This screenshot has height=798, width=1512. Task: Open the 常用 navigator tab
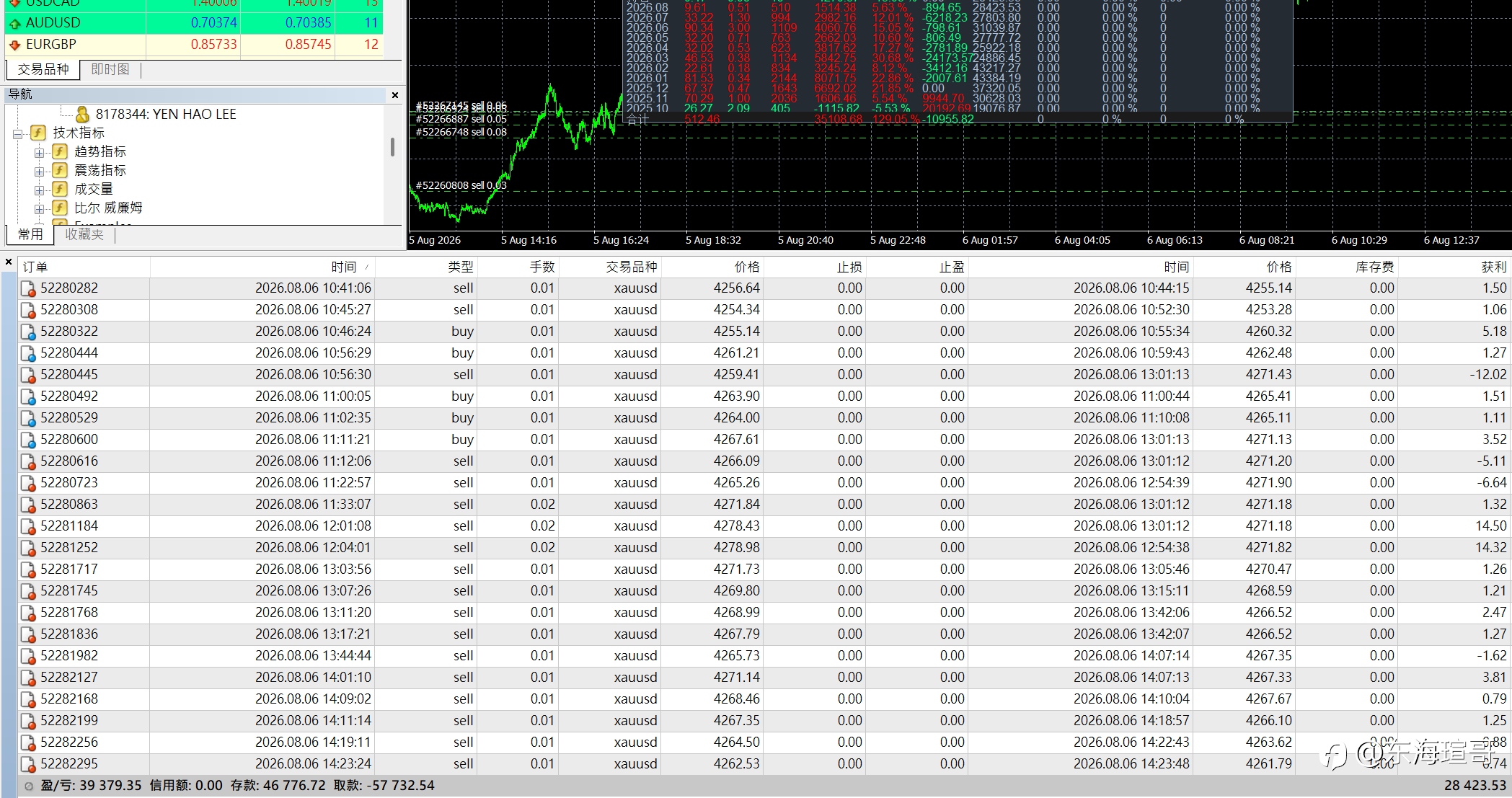click(x=30, y=234)
